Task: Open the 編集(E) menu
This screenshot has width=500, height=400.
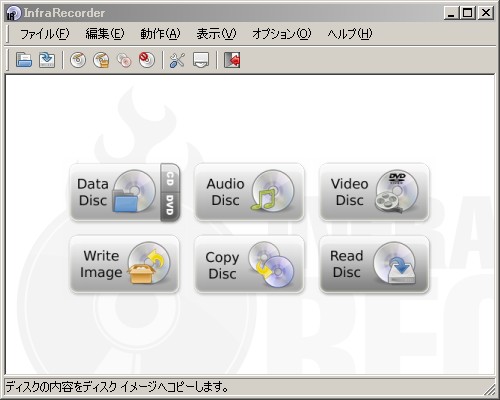Action: (x=105, y=34)
